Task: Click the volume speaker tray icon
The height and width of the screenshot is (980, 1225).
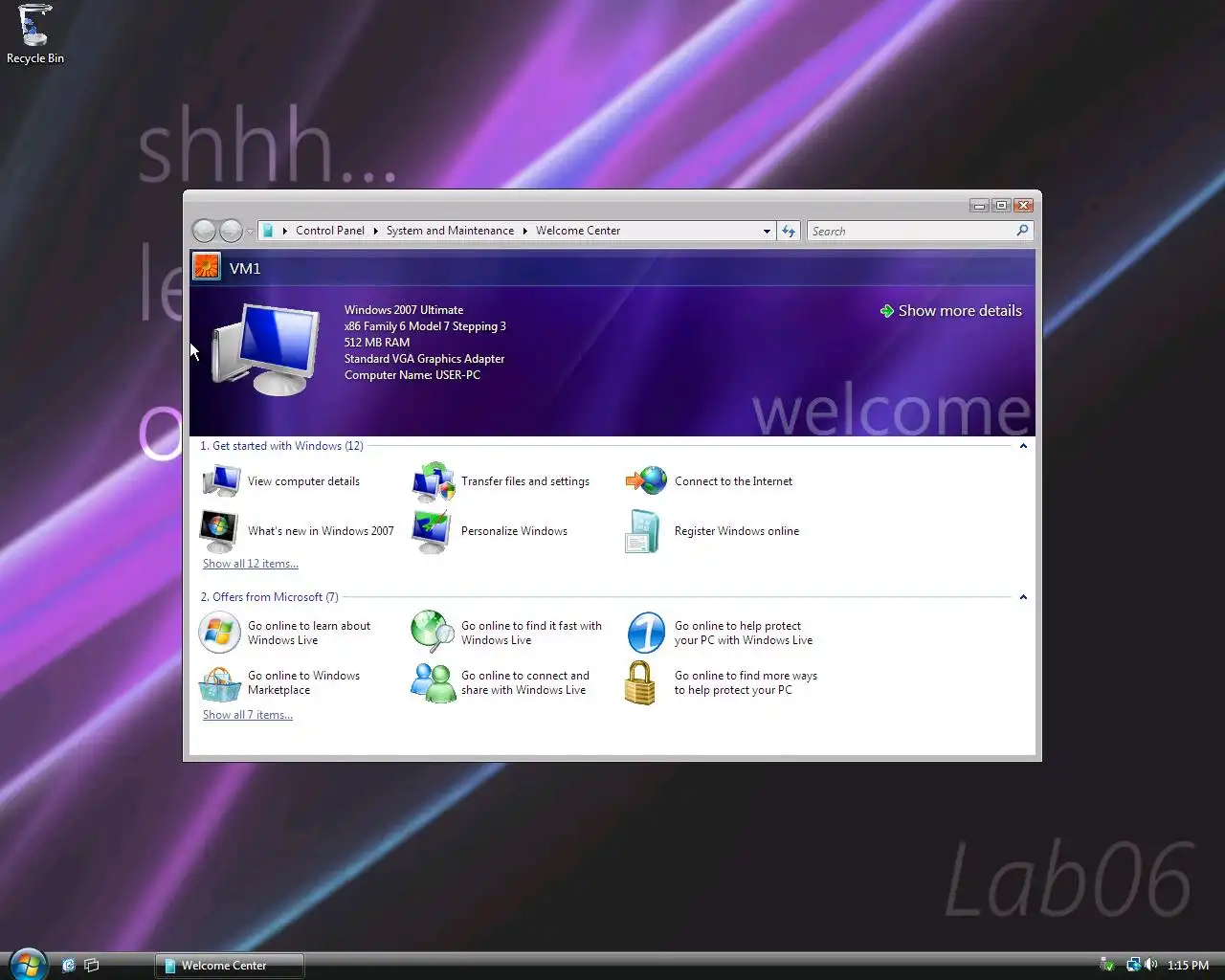Action: tap(1150, 965)
